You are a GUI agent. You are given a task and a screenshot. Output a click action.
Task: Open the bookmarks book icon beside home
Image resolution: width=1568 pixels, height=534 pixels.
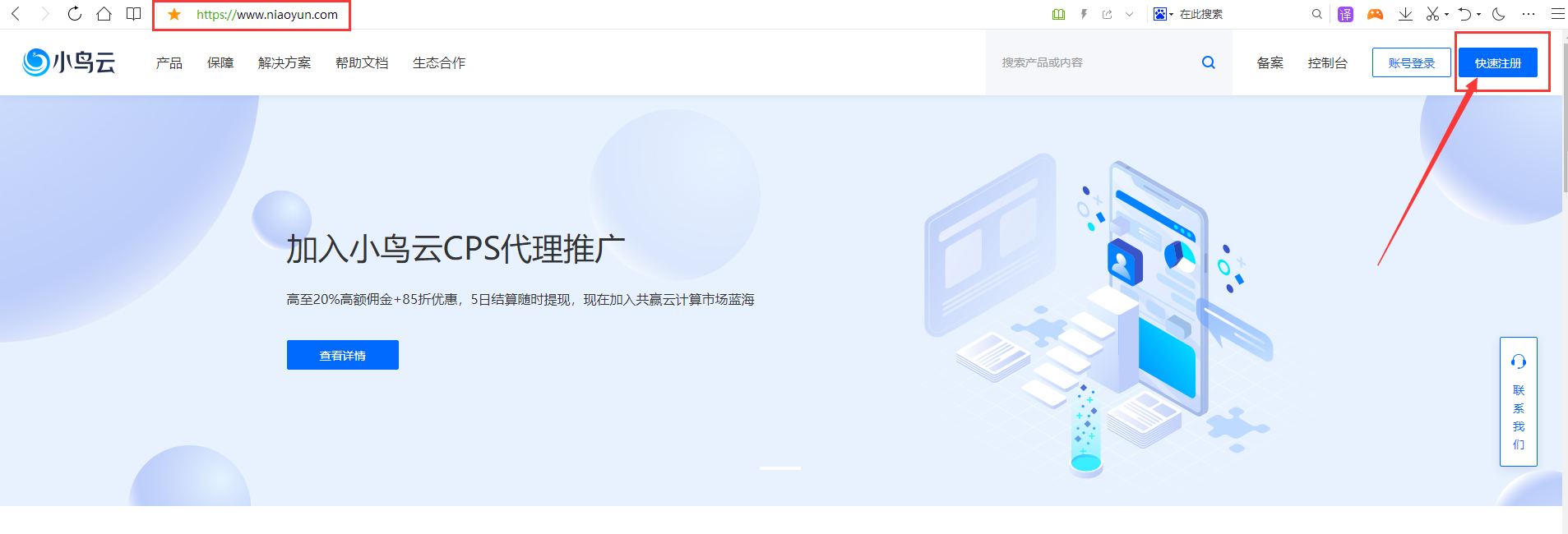point(133,14)
